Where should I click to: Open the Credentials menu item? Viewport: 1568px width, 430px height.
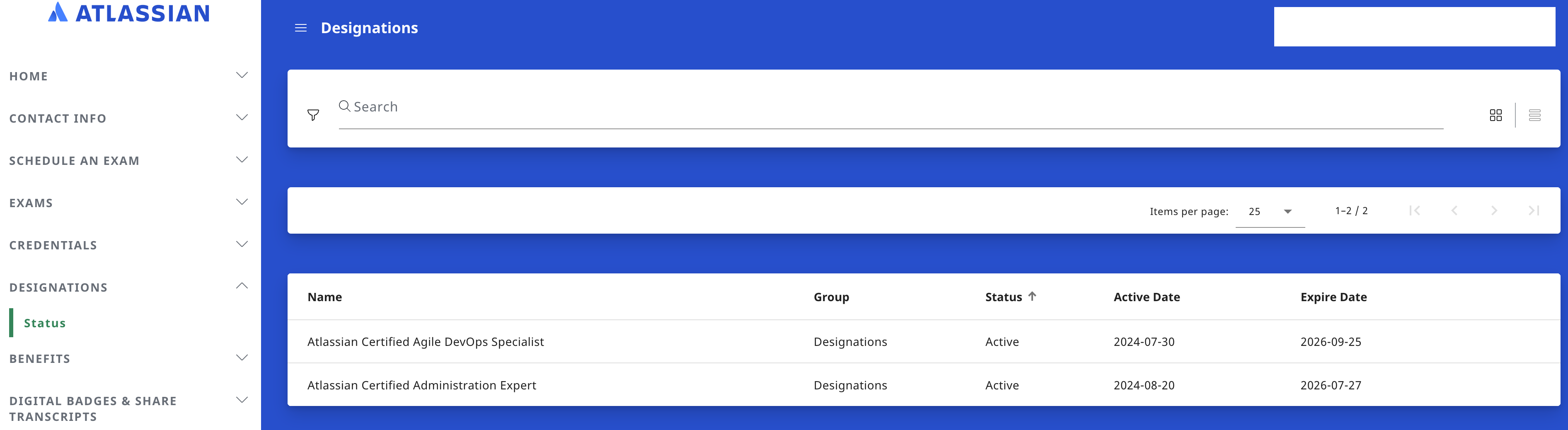pos(53,245)
